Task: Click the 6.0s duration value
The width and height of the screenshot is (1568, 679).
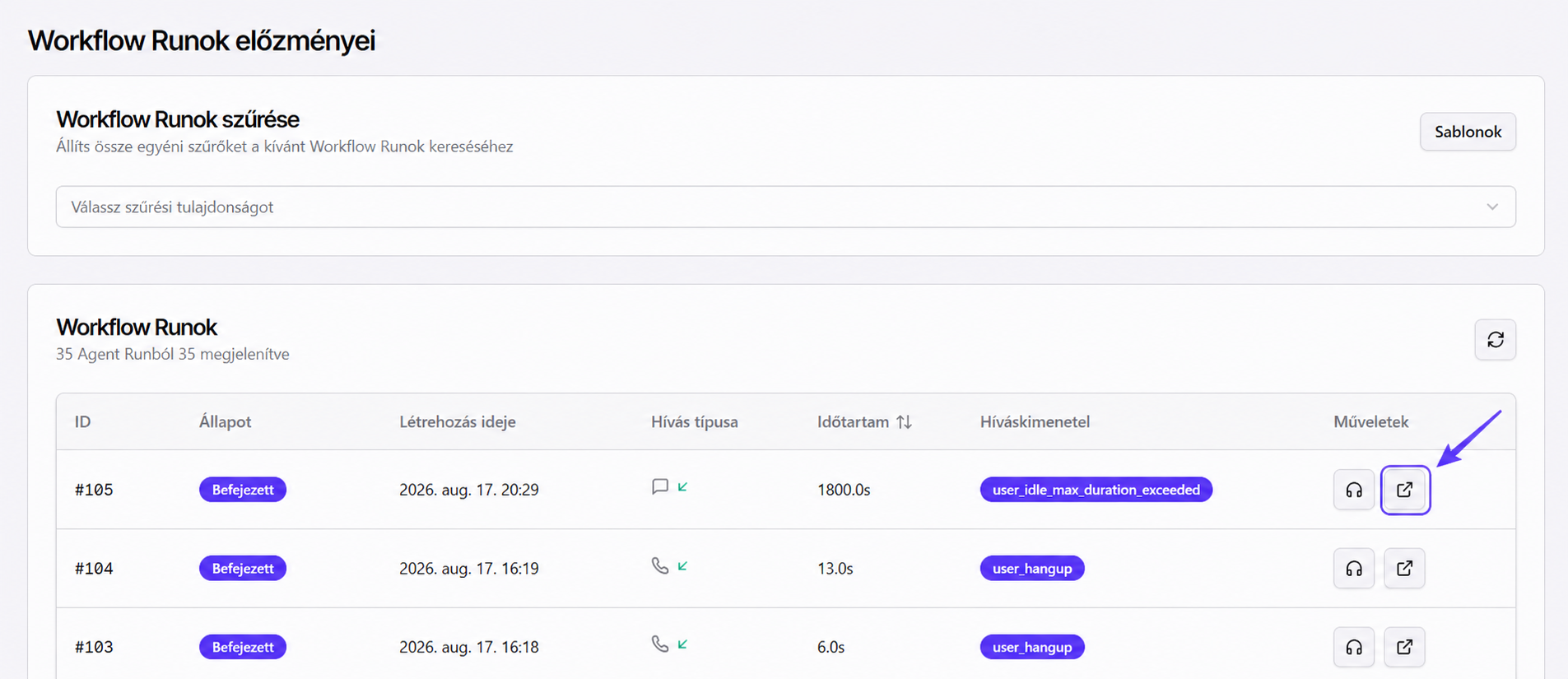Action: coord(831,647)
